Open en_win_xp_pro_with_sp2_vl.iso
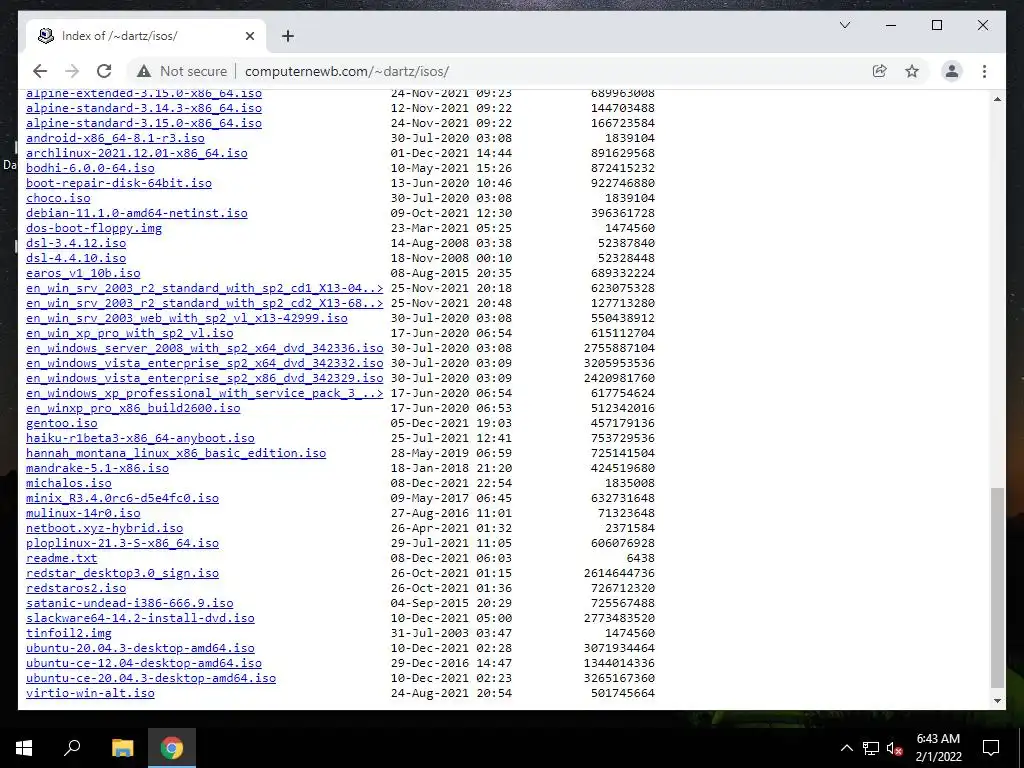Screen dimensions: 1024x768 coord(129,334)
